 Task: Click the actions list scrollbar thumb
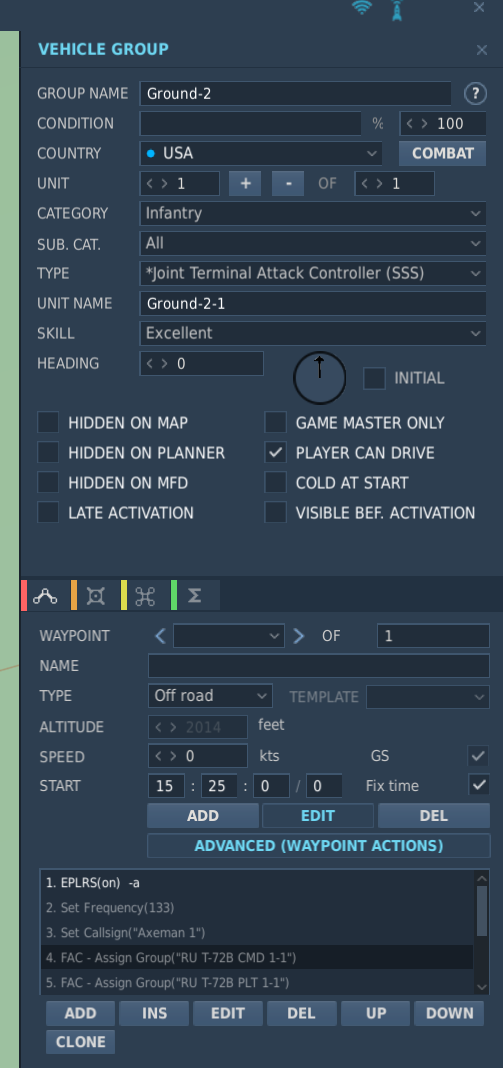(x=483, y=911)
